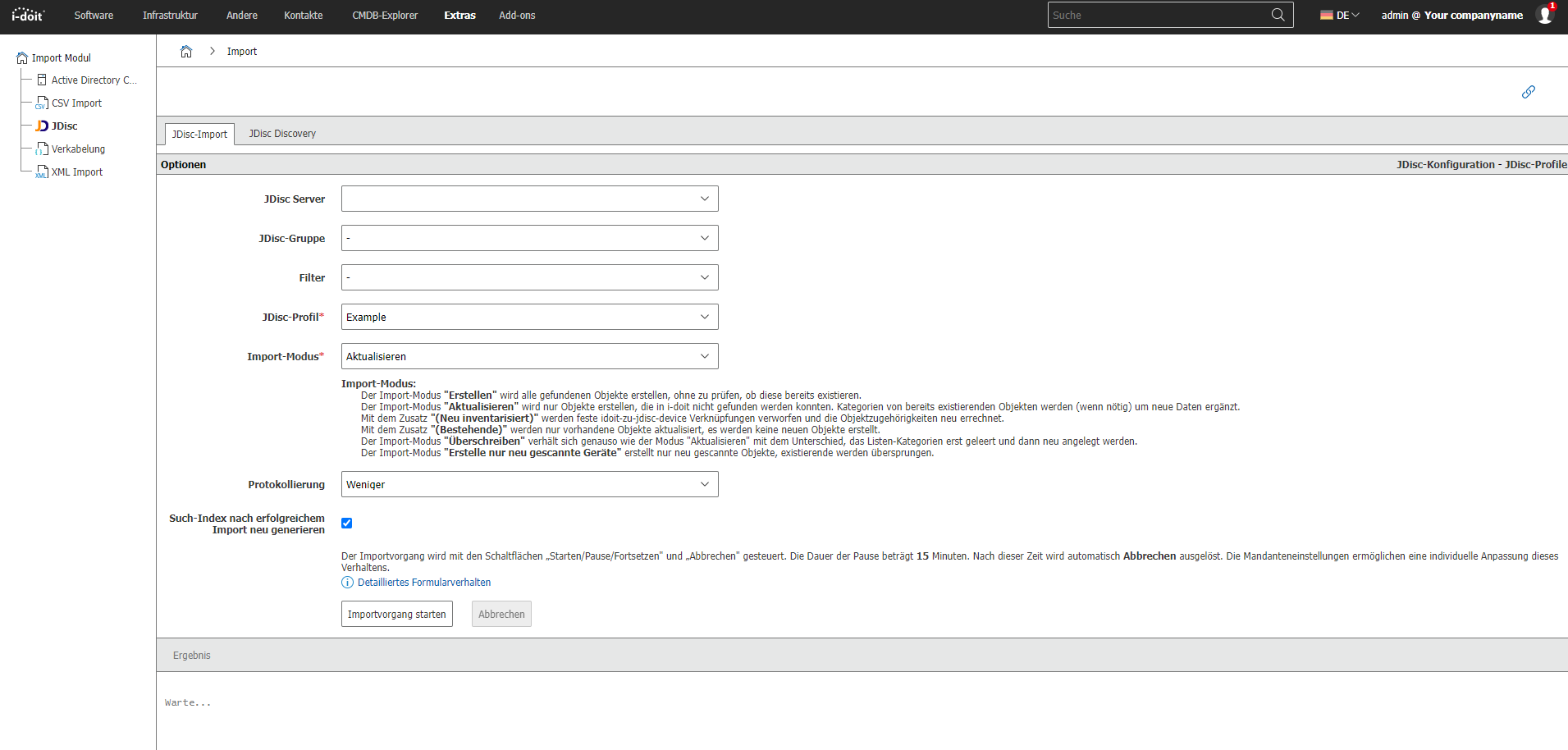1568x750 pixels.
Task: Switch to the JDisc Discovery tab
Action: click(282, 134)
